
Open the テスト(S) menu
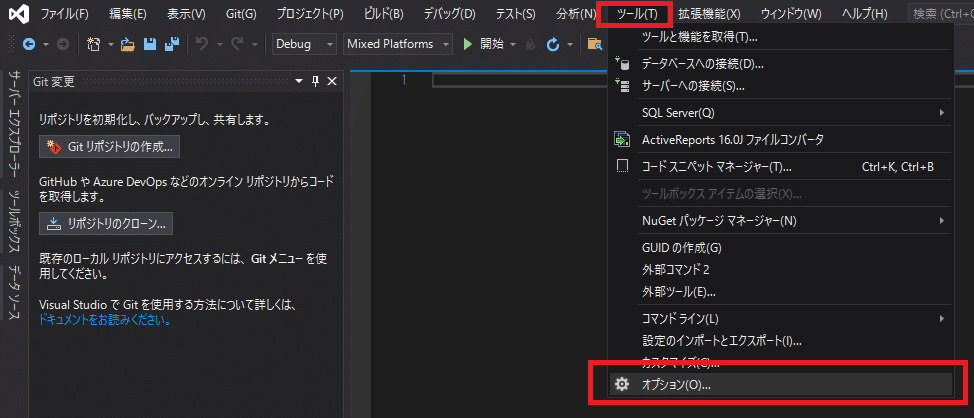pos(516,14)
